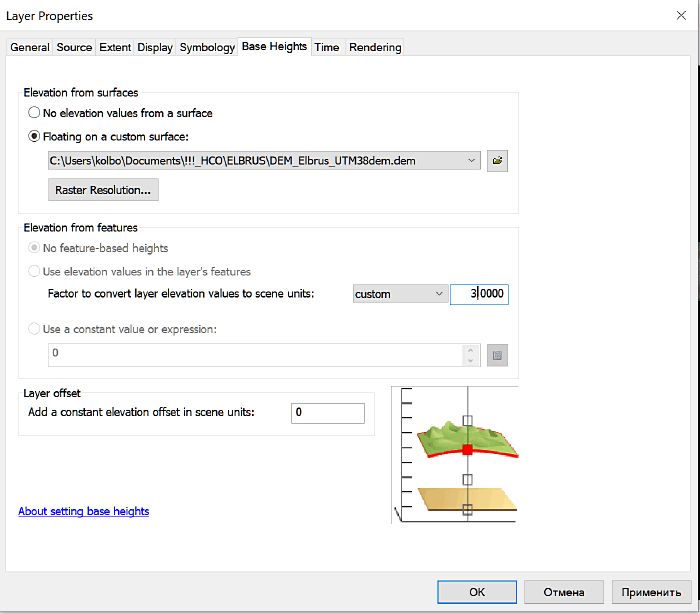Open About setting base heights link
Viewport: 700px width, 614px height.
point(84,511)
